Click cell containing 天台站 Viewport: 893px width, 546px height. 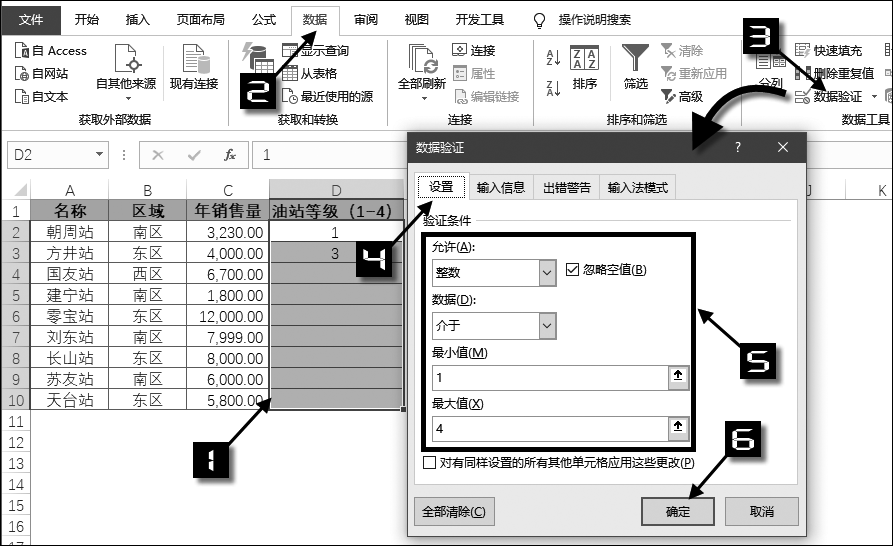(x=69, y=400)
